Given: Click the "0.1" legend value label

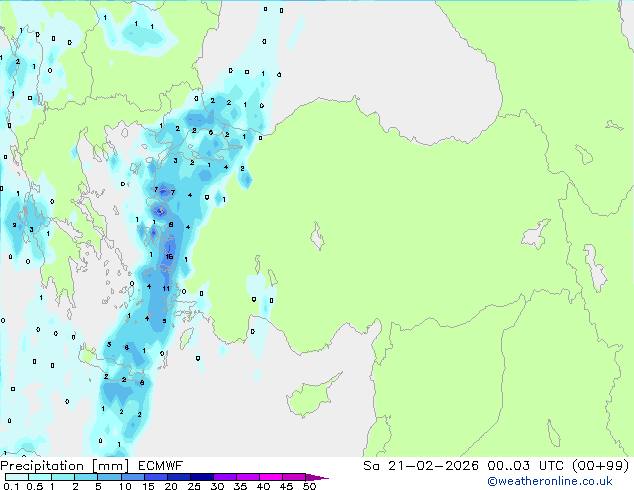Looking at the screenshot, I should tap(11, 486).
